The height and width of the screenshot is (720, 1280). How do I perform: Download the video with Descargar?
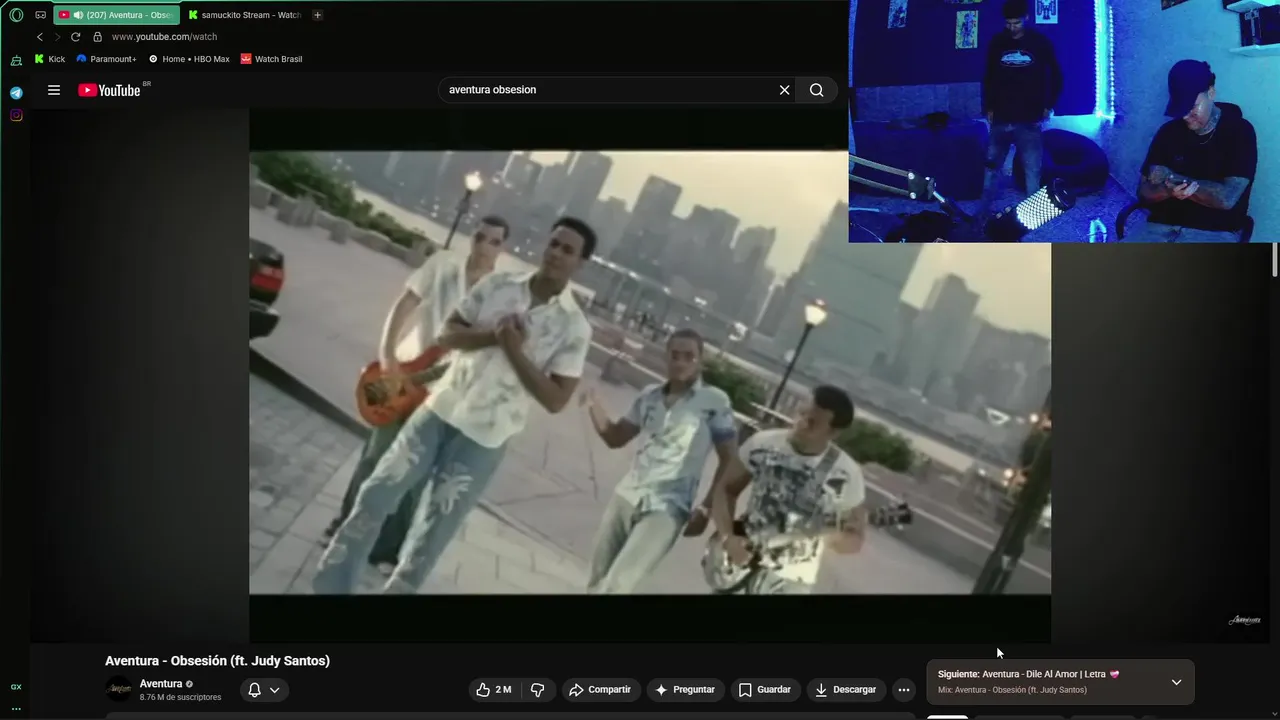click(846, 690)
